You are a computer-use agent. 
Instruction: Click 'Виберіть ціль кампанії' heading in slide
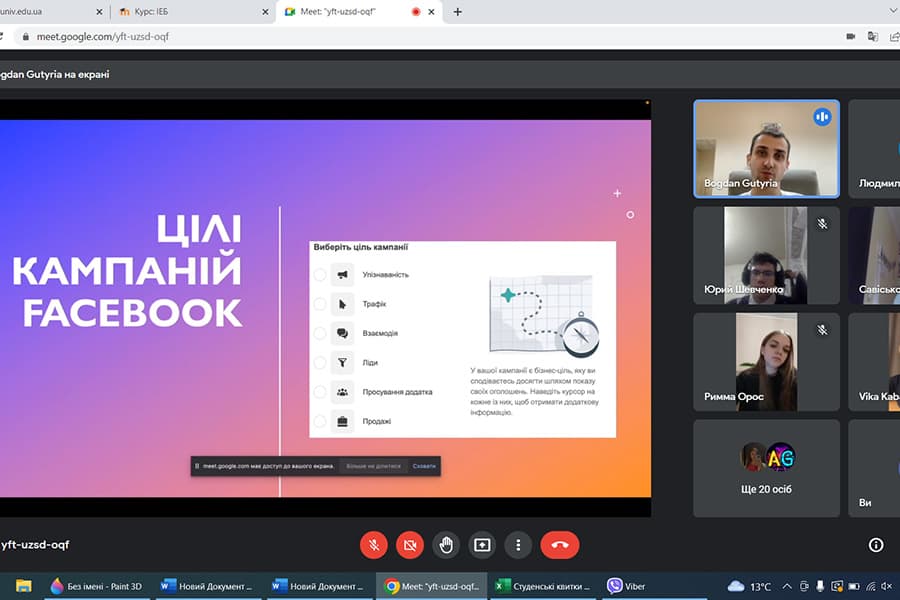pyautogui.click(x=360, y=247)
